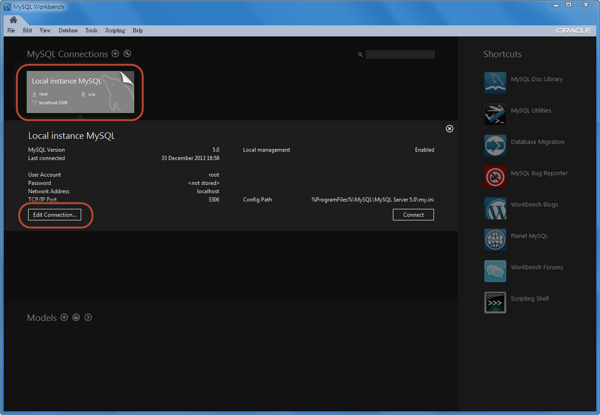Open the Tools menu
600x415 pixels.
click(x=91, y=31)
